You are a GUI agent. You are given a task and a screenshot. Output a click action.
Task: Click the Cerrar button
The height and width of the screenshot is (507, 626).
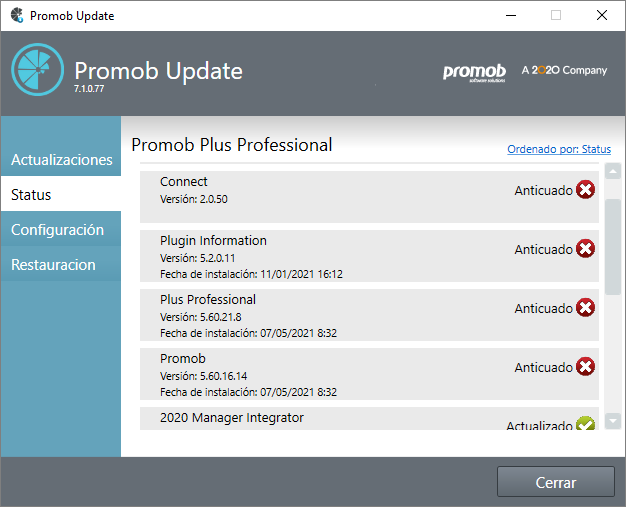click(555, 482)
